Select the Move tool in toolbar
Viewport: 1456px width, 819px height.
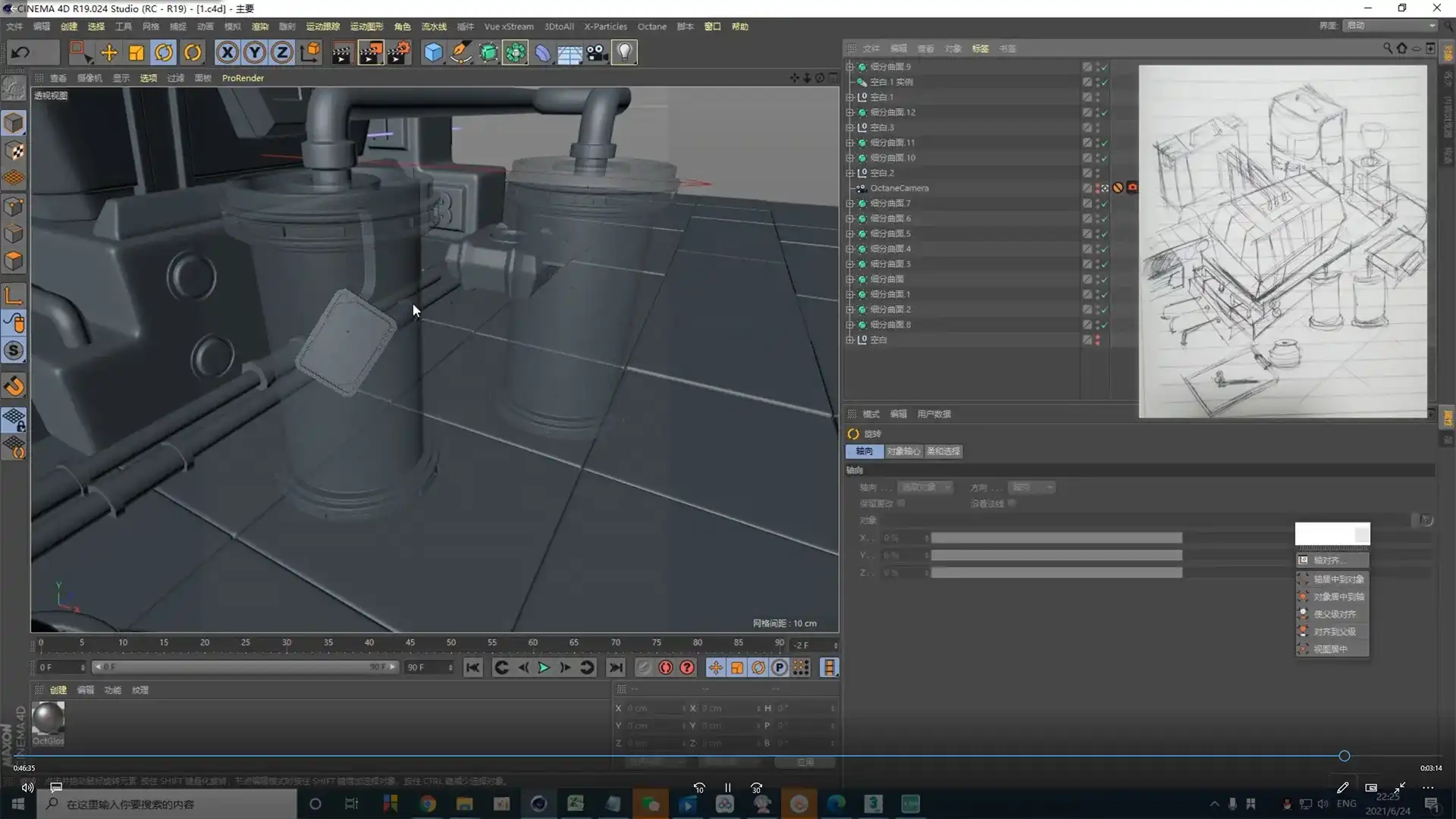pyautogui.click(x=108, y=52)
